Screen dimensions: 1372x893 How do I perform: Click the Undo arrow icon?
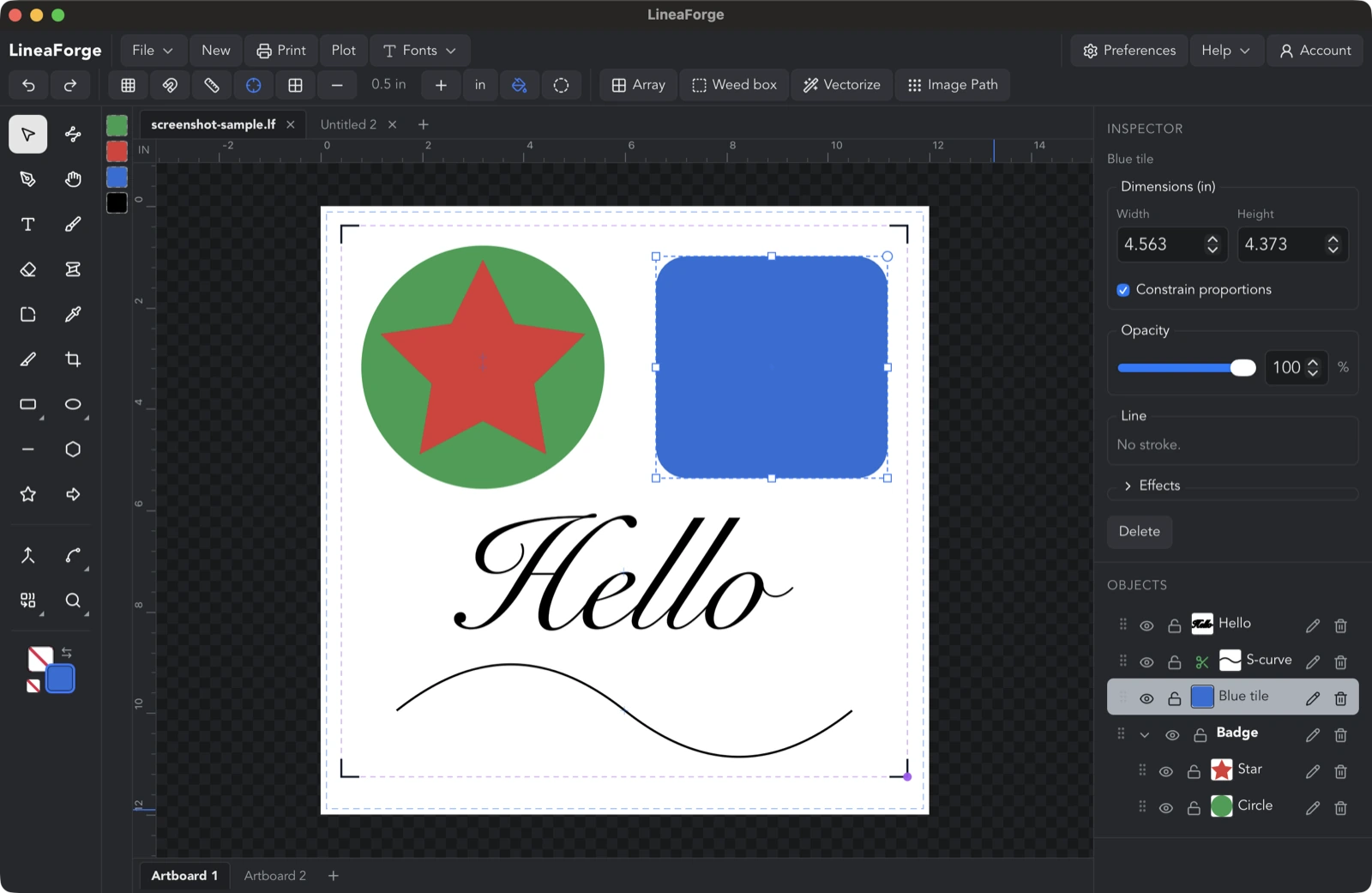(x=28, y=85)
